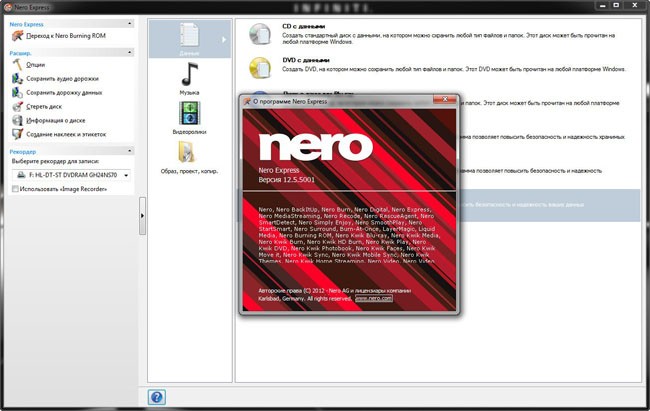Click the Переход к Nero Burning ROM link
This screenshot has width=650, height=411.
pyautogui.click(x=66, y=36)
